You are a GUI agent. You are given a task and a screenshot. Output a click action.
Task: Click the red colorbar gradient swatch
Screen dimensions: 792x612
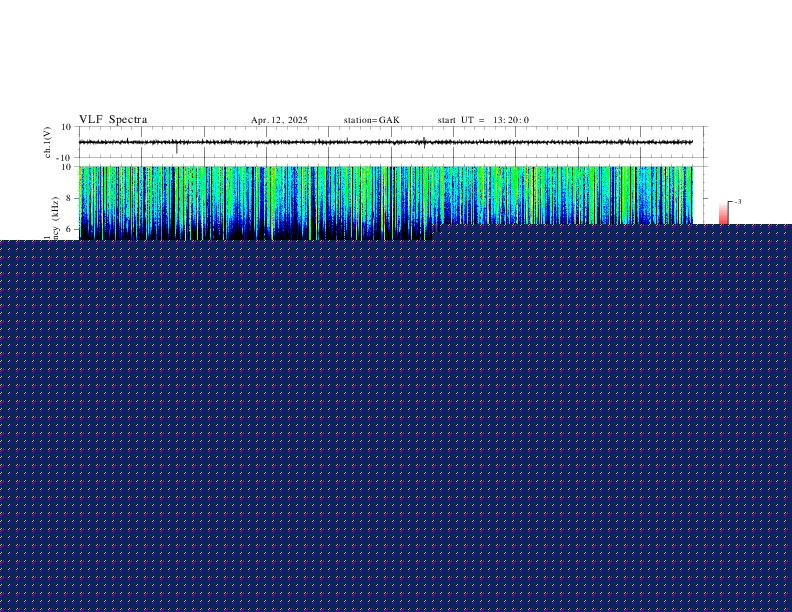click(724, 213)
